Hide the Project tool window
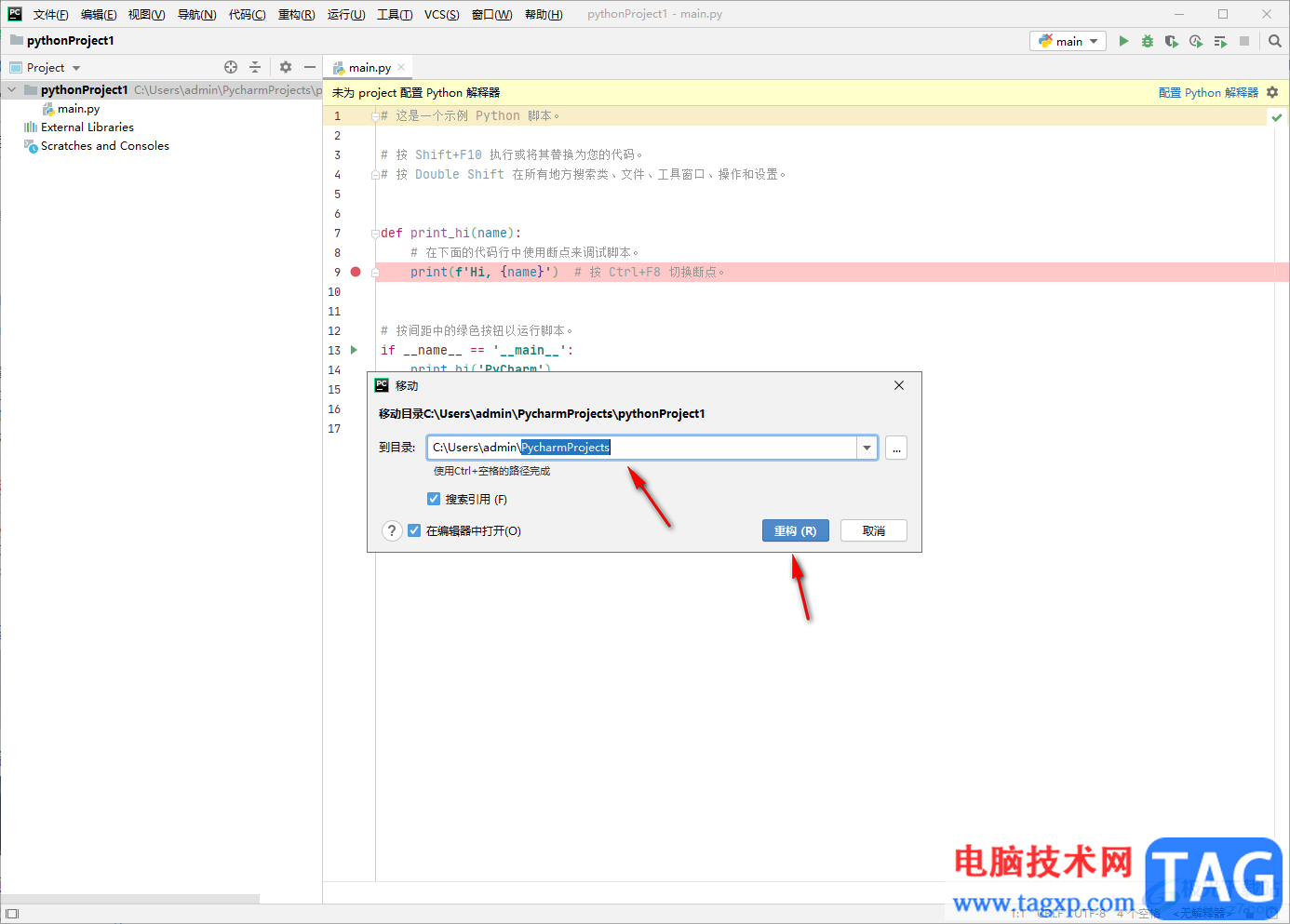Screen dimensions: 1290x924 (310, 67)
